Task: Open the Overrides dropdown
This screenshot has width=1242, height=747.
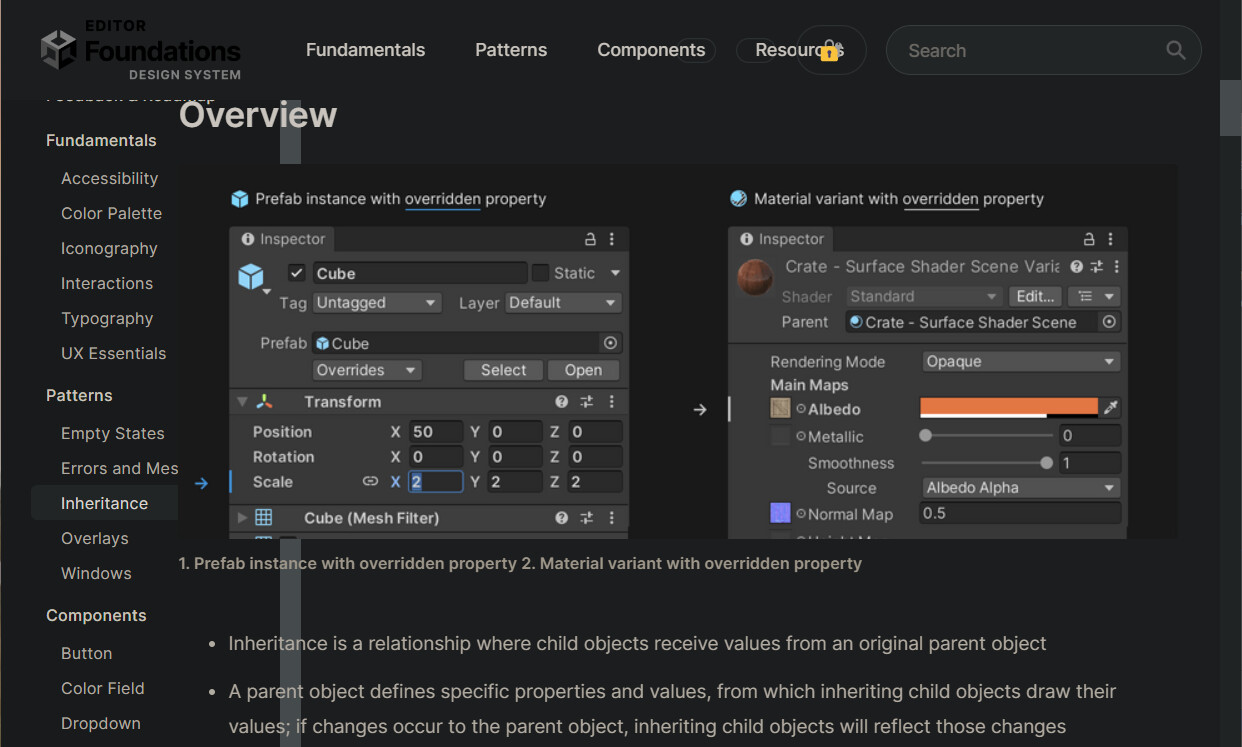Action: pyautogui.click(x=366, y=369)
